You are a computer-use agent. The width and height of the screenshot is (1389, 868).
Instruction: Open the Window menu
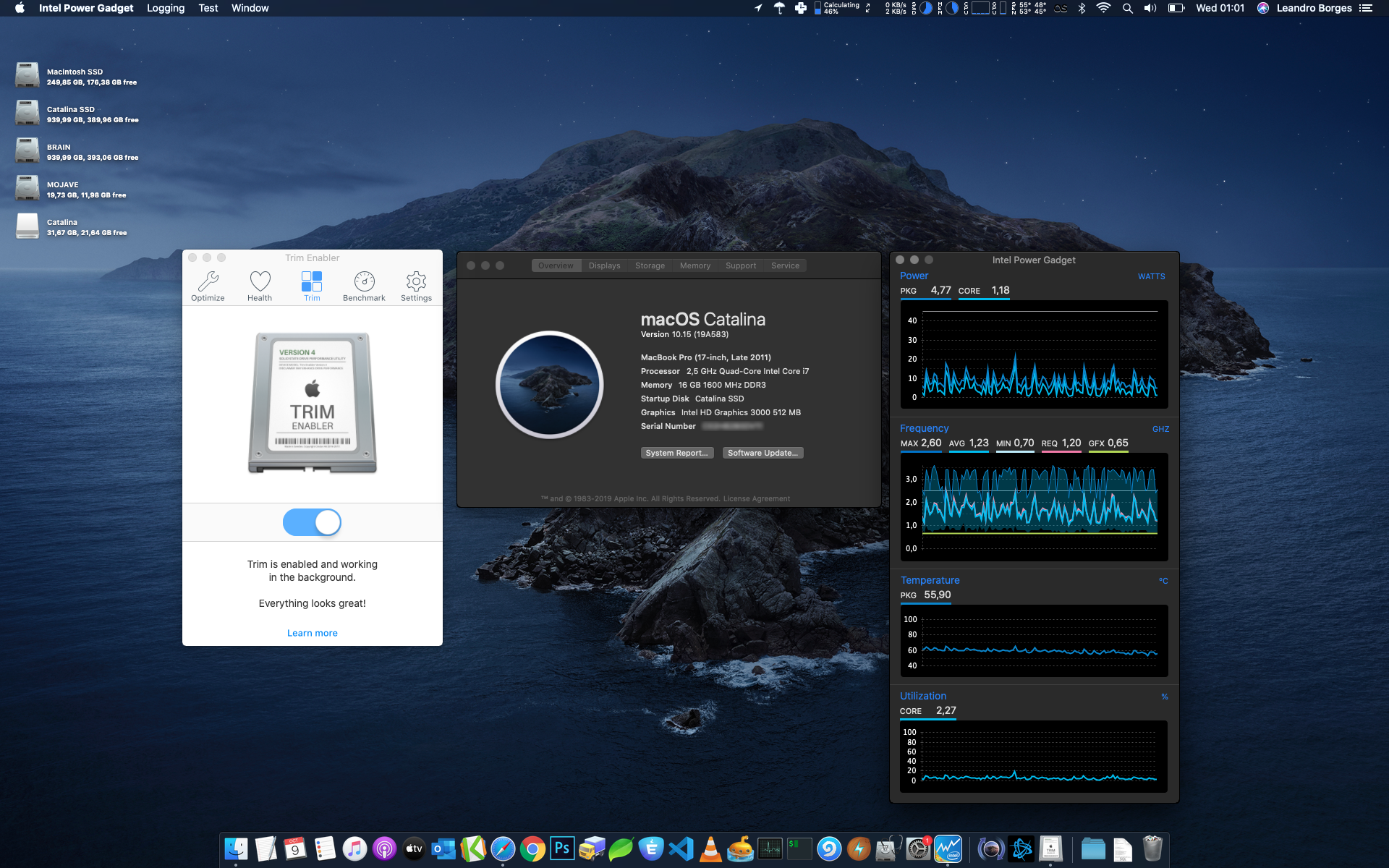click(x=250, y=8)
